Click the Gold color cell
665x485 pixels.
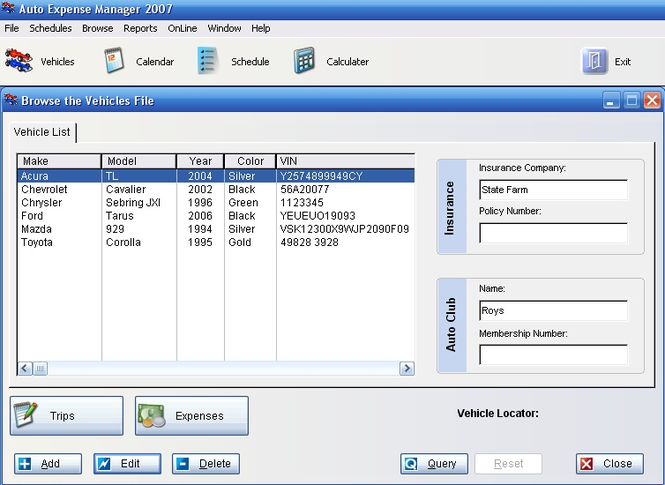(x=240, y=242)
